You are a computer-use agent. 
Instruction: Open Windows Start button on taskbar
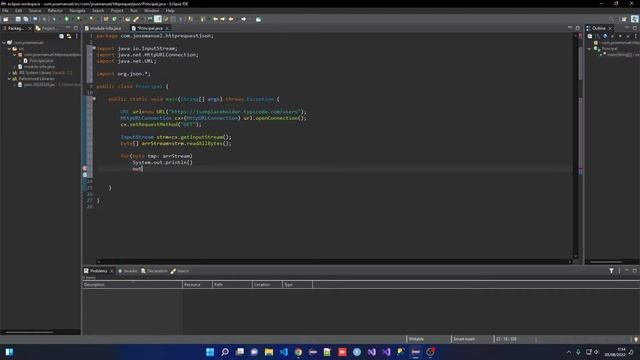(210, 352)
